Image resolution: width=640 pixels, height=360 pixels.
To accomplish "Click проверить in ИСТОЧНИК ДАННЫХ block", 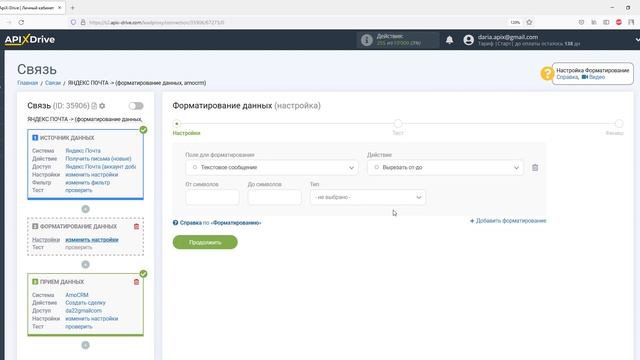I will [79, 190].
